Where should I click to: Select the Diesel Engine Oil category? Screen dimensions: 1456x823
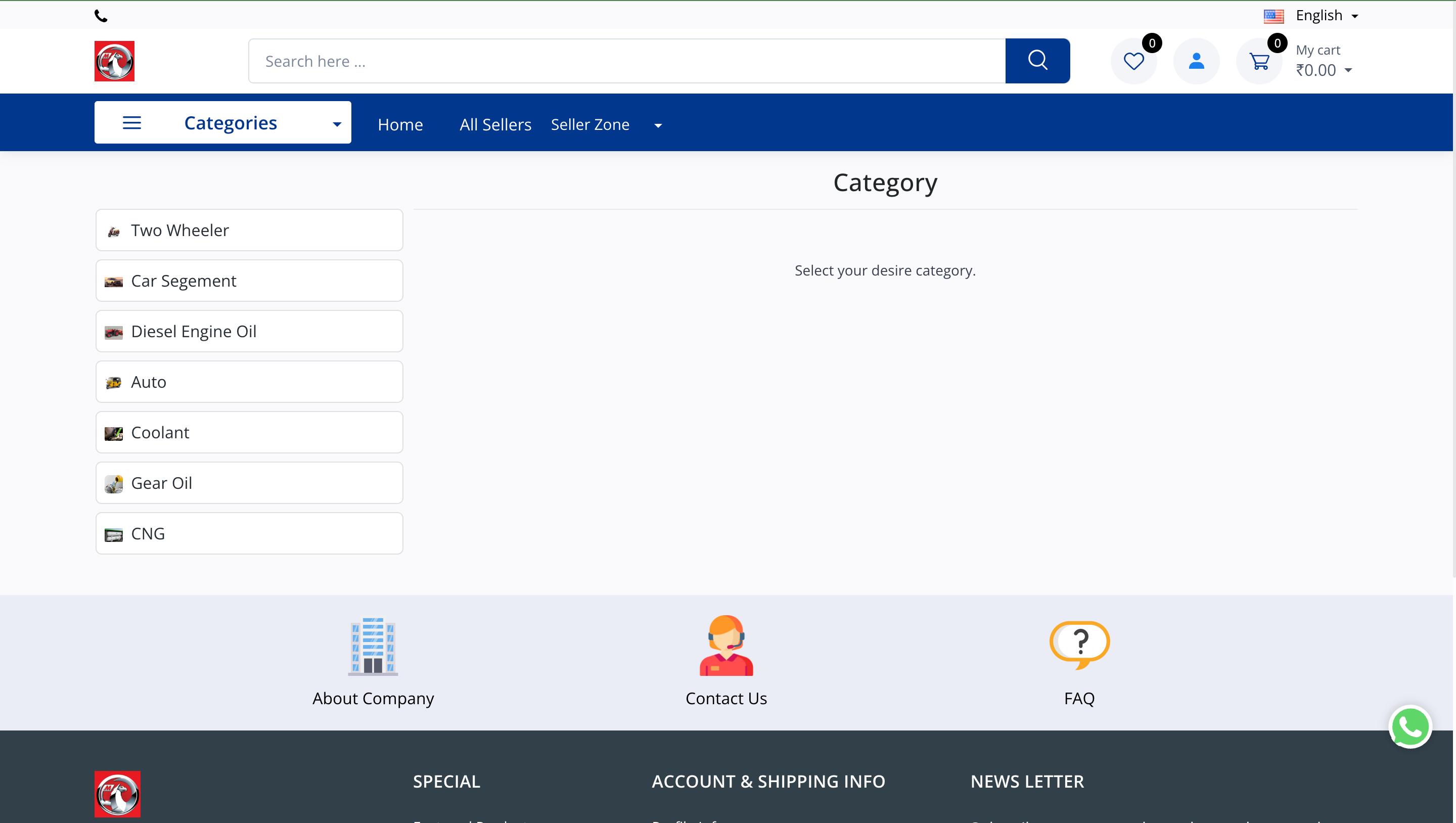[x=249, y=331]
